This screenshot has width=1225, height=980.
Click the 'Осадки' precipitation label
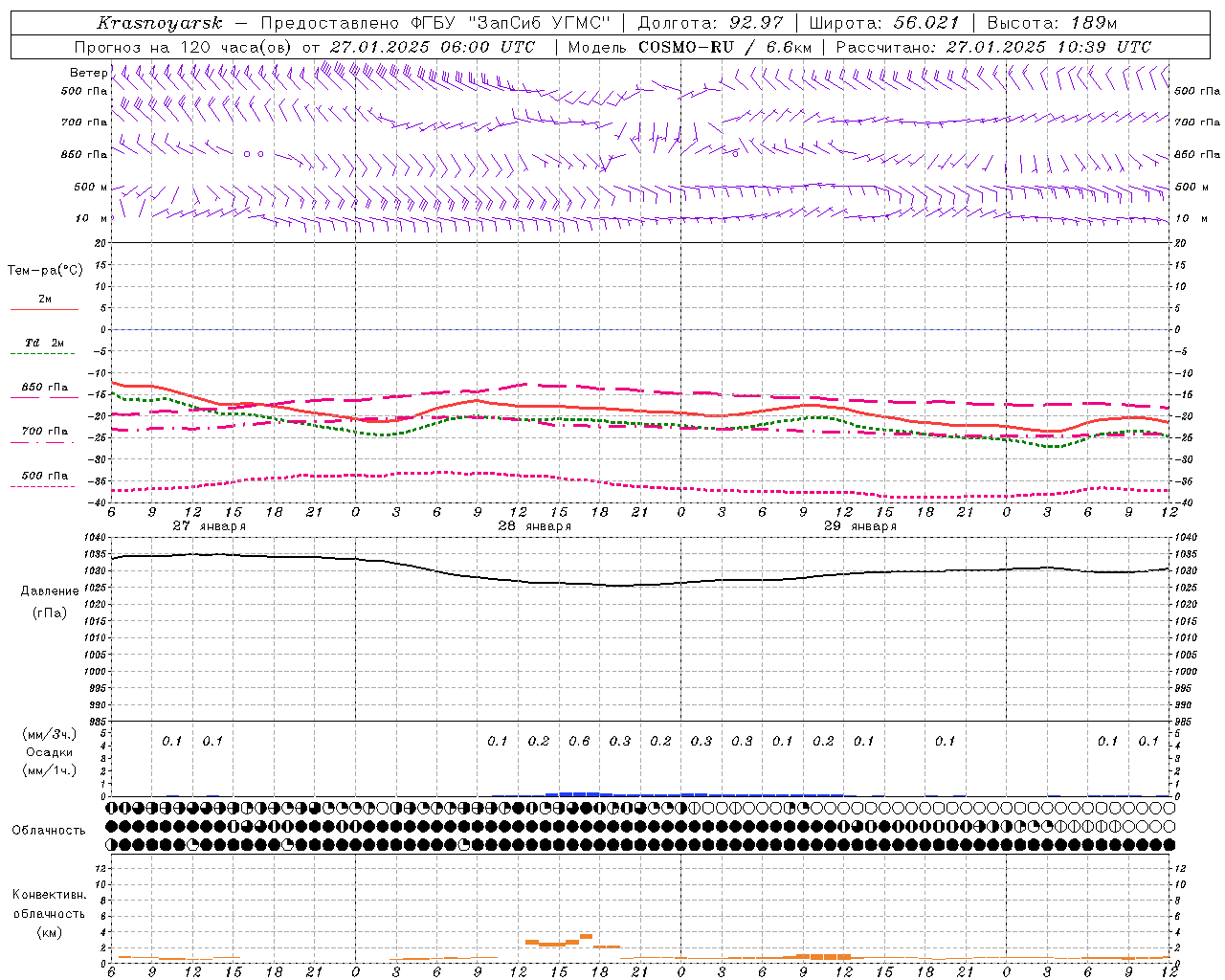pyautogui.click(x=50, y=752)
